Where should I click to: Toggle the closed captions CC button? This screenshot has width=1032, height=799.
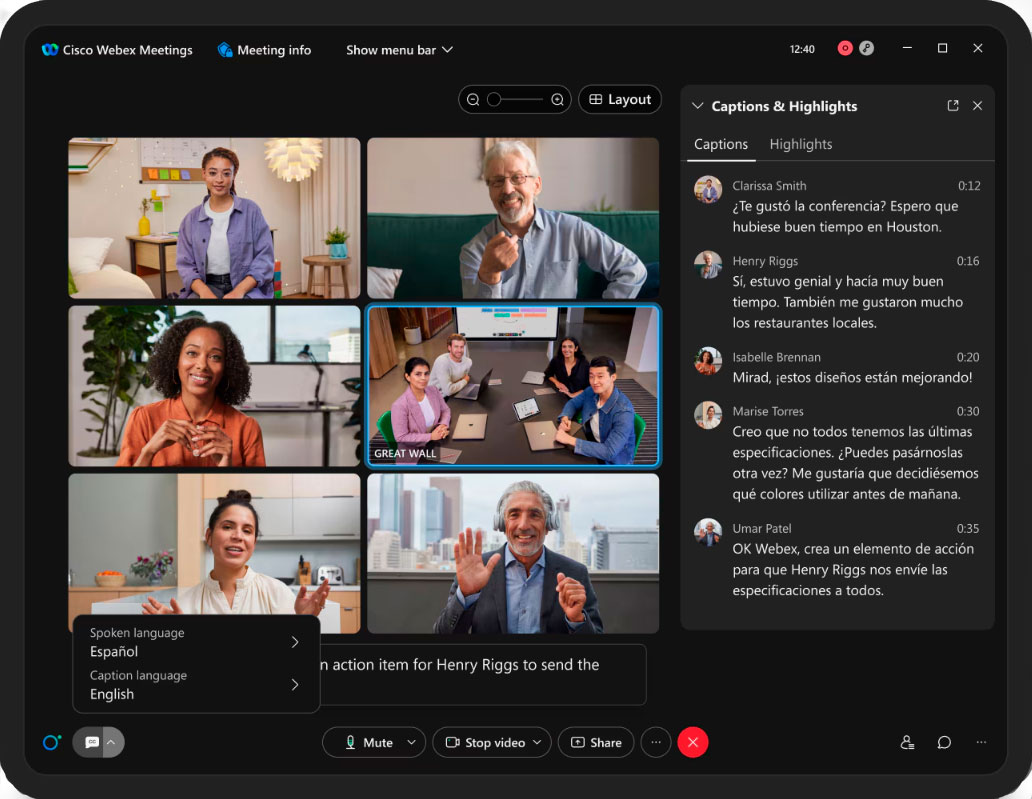91,742
